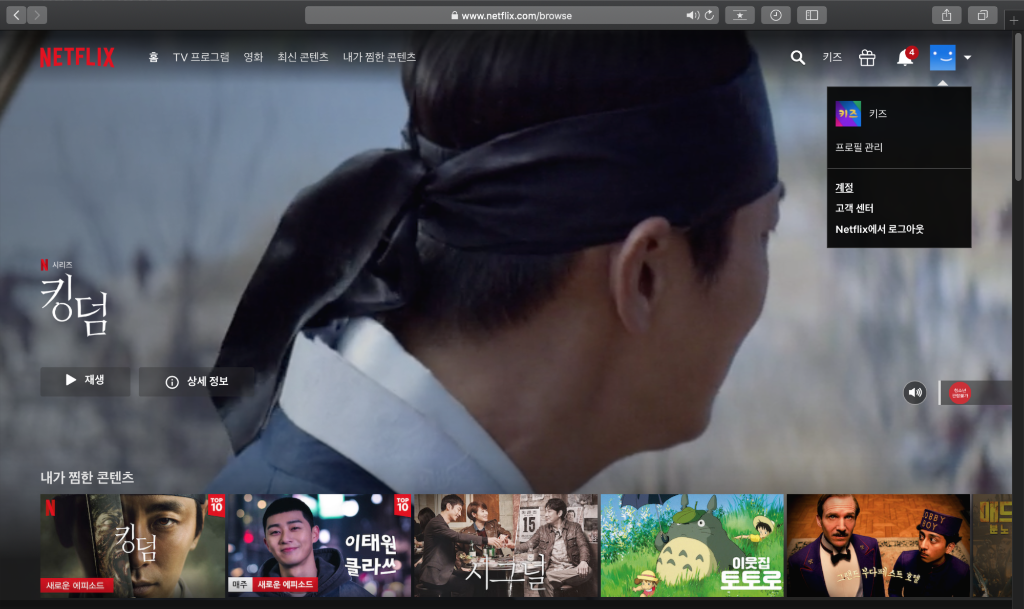Open the 내가 찜한 콘텐츠 row heading
This screenshot has width=1024, height=609.
click(x=88, y=477)
